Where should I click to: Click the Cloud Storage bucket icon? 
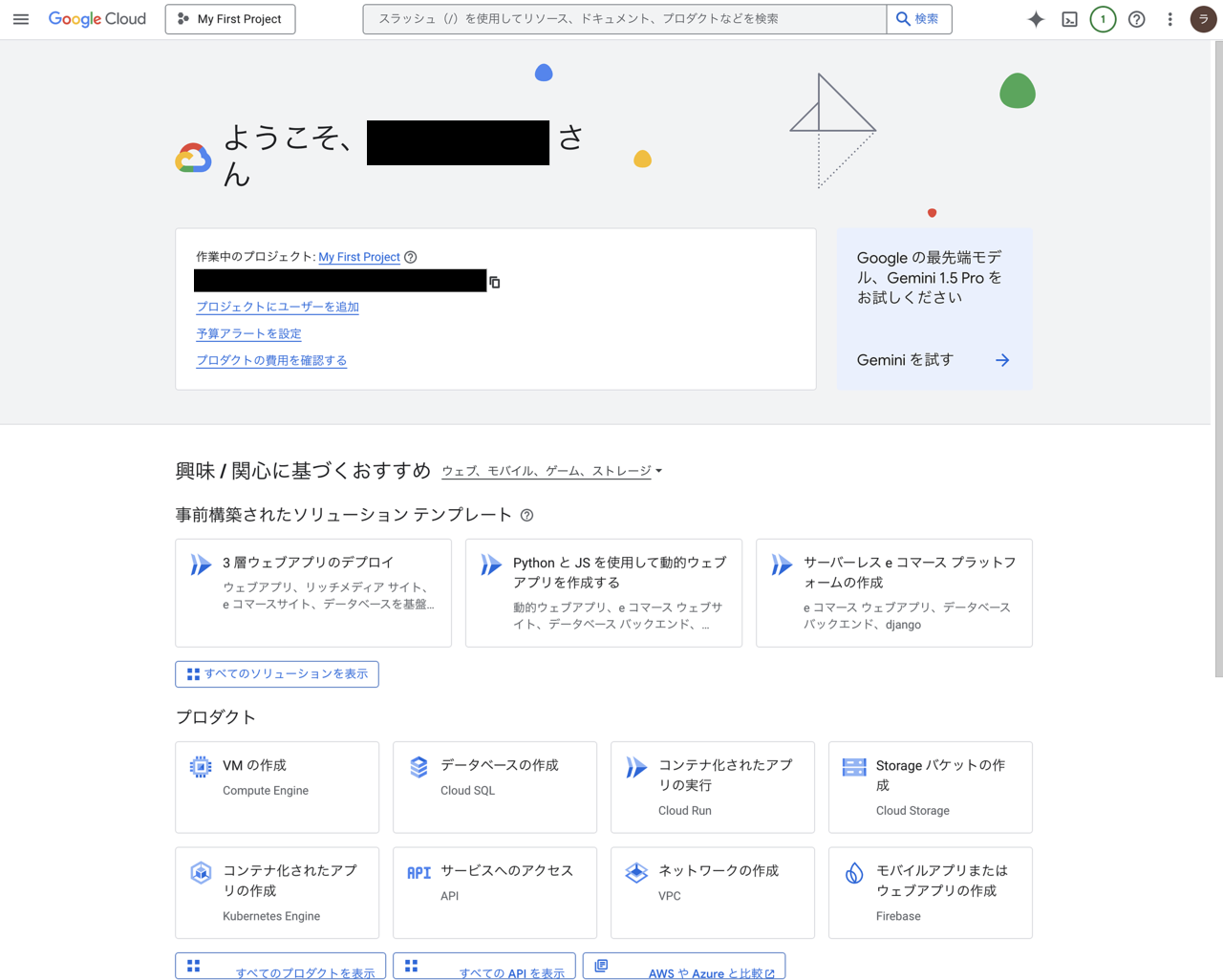point(854,767)
